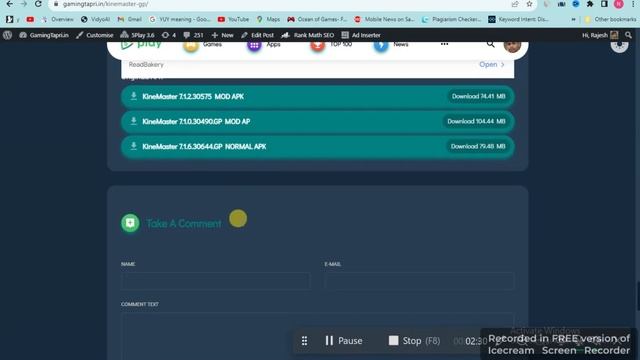Open the updates counter showing 4
640x360 pixels.
tap(169, 35)
